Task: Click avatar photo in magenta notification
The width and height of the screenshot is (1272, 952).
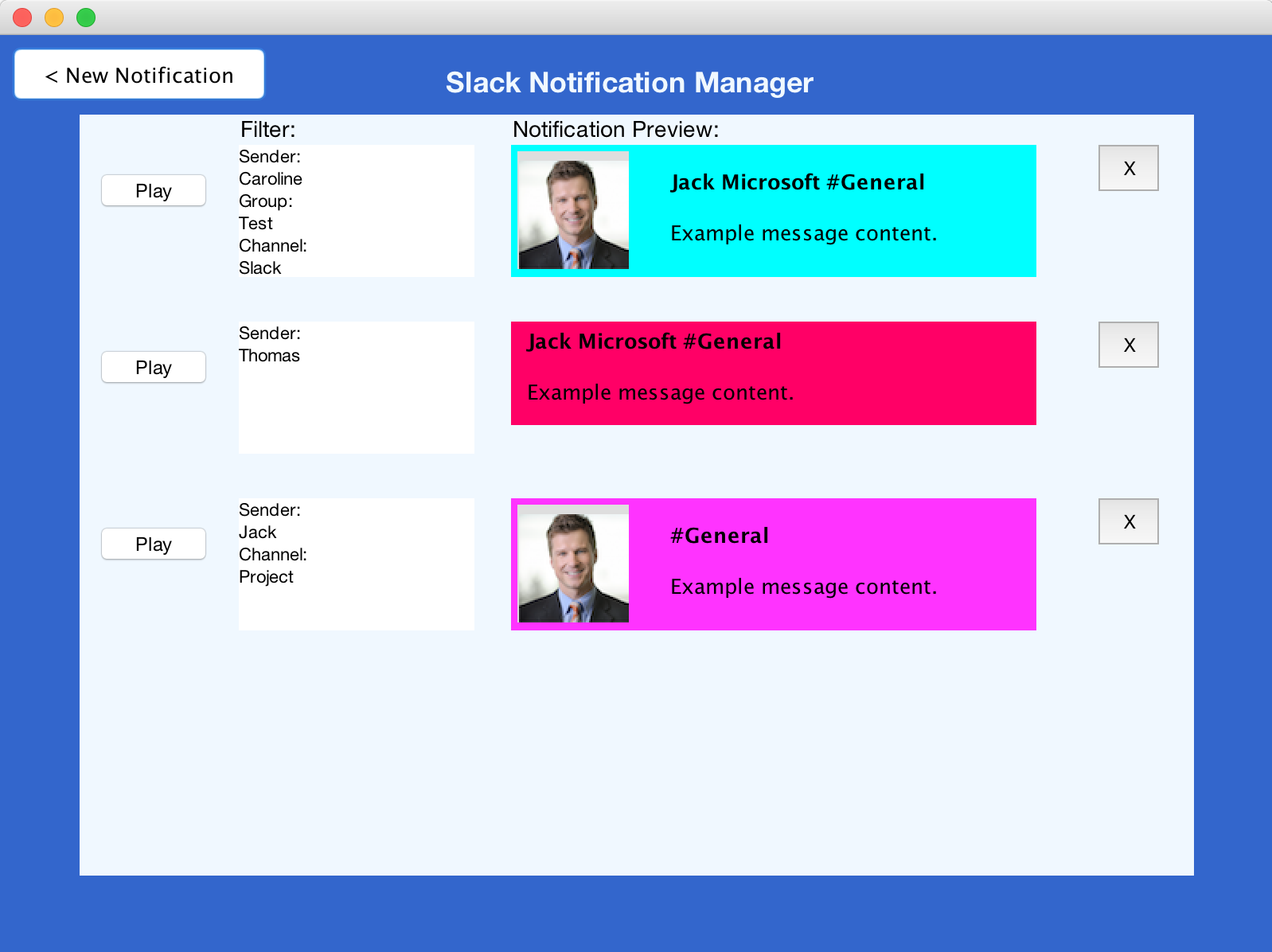Action: coord(573,564)
